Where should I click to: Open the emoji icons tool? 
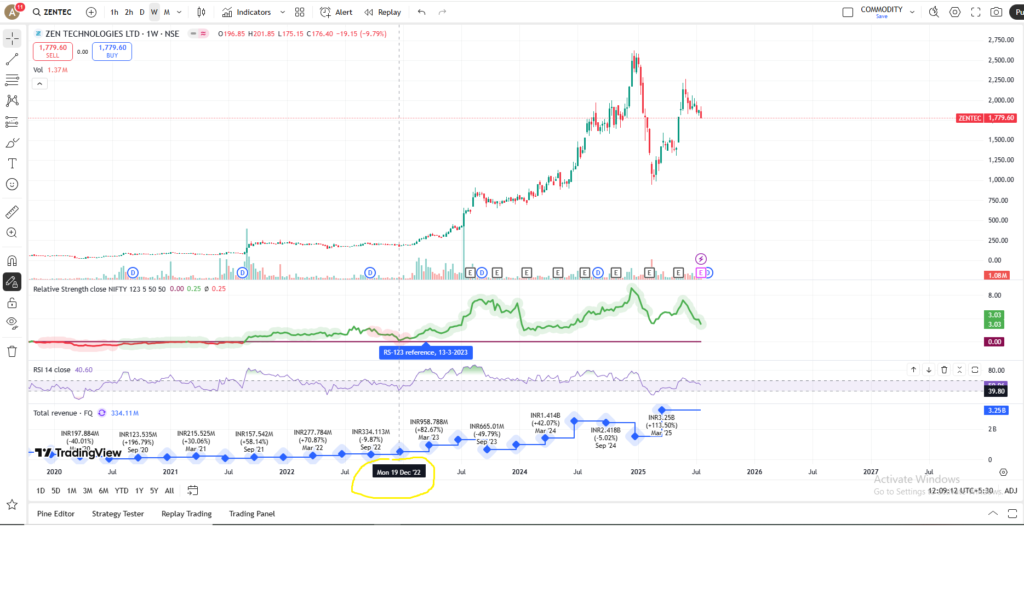12,184
